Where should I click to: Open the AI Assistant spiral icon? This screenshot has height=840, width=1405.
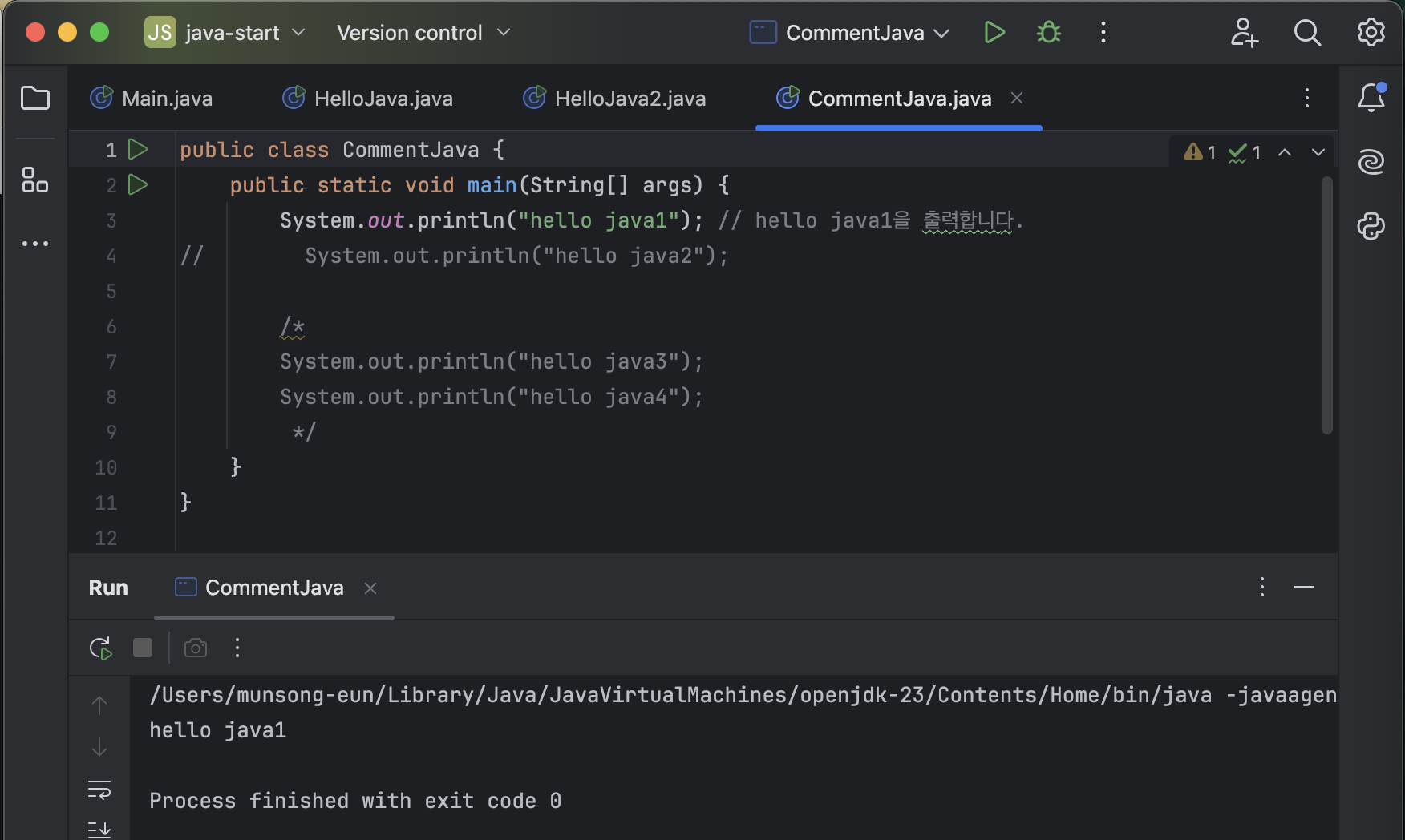click(1371, 162)
